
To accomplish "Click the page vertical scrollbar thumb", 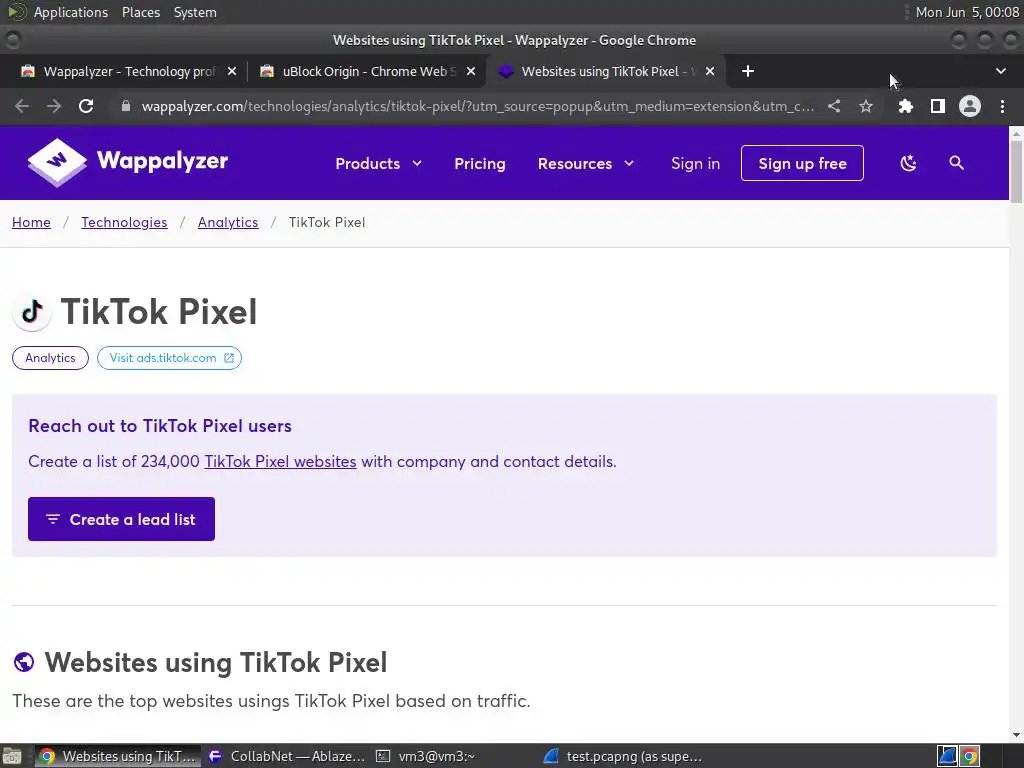I will point(1016,172).
